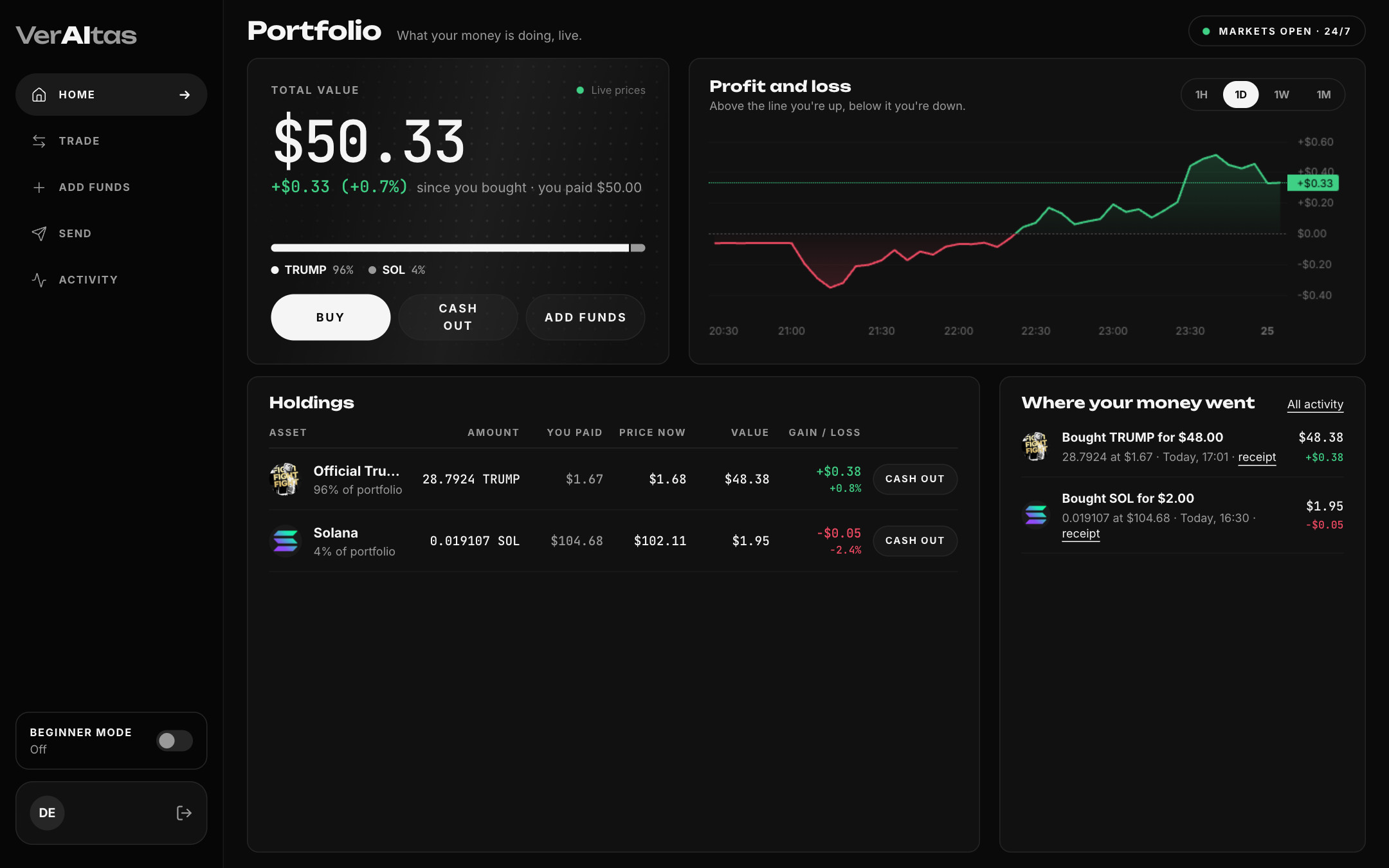Click the TRUMP coin icon in Holdings
Image resolution: width=1389 pixels, height=868 pixels.
pos(285,479)
